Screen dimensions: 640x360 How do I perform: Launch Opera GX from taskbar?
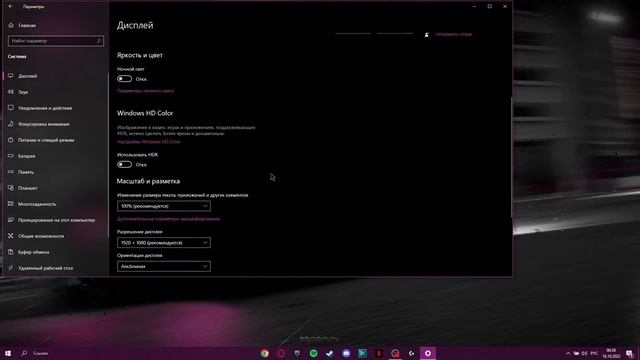click(x=281, y=353)
